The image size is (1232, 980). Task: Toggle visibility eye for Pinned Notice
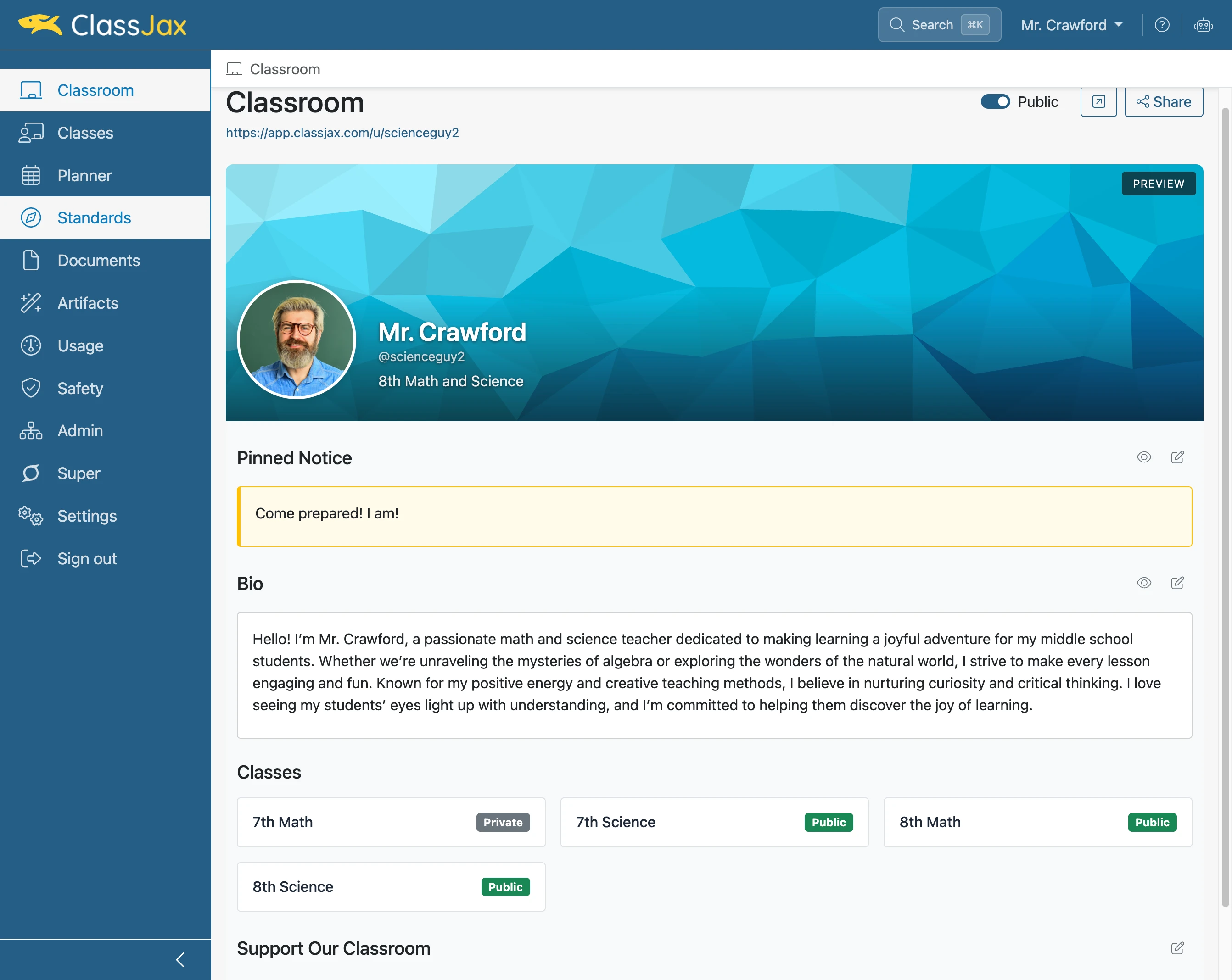[x=1144, y=457]
